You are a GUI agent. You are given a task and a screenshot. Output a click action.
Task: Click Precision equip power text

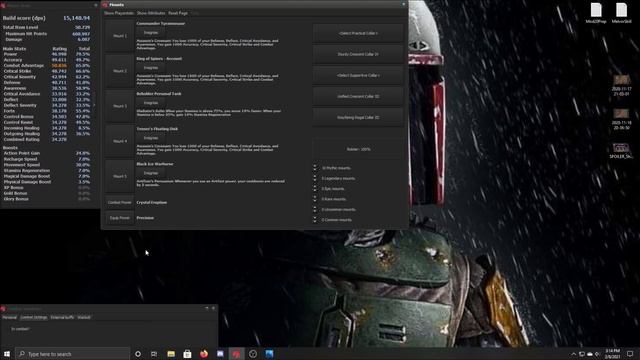[145, 218]
